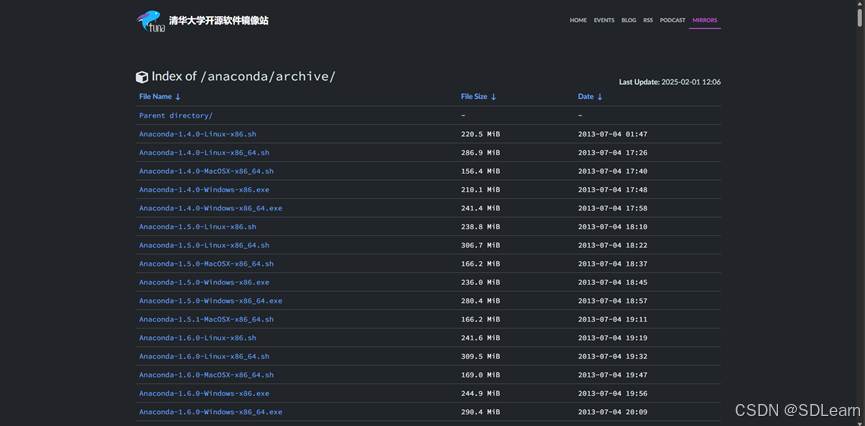Sort the list by File Size

click(x=478, y=97)
